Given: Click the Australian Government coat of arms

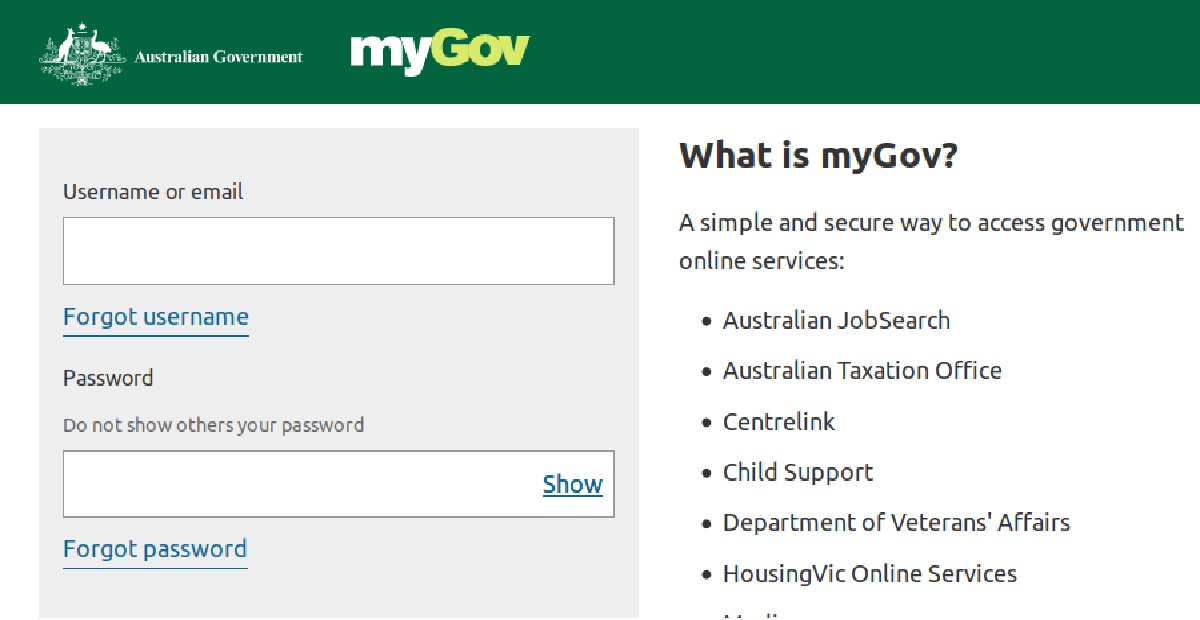Looking at the screenshot, I should point(82,55).
